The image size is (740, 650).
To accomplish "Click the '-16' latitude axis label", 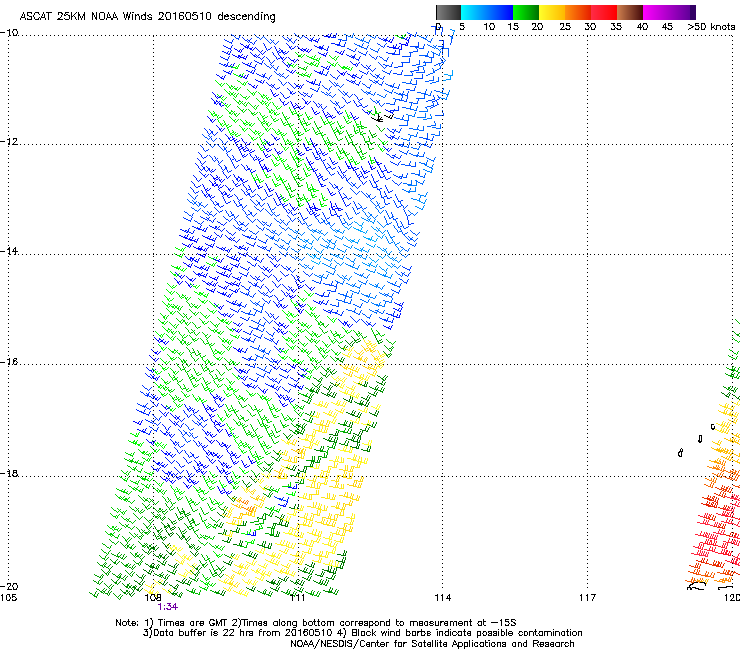I will point(9,362).
